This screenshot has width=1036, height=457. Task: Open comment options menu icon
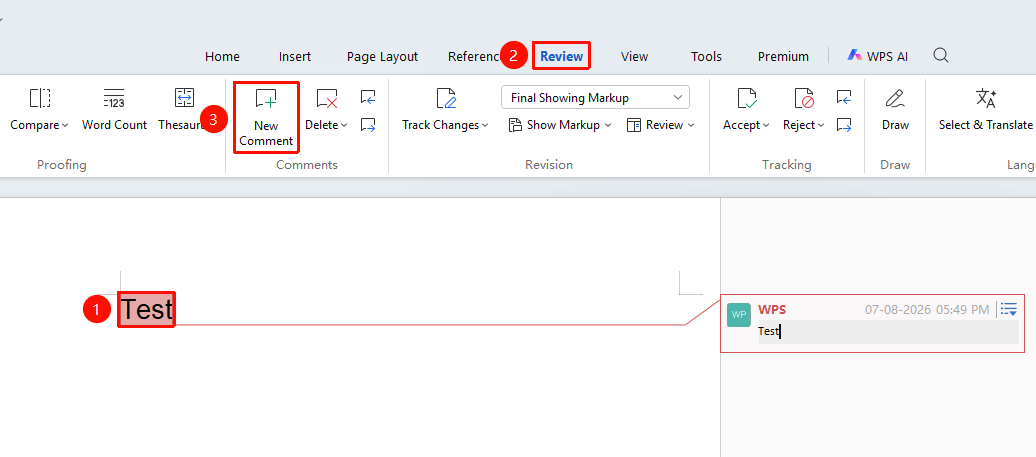(1008, 309)
